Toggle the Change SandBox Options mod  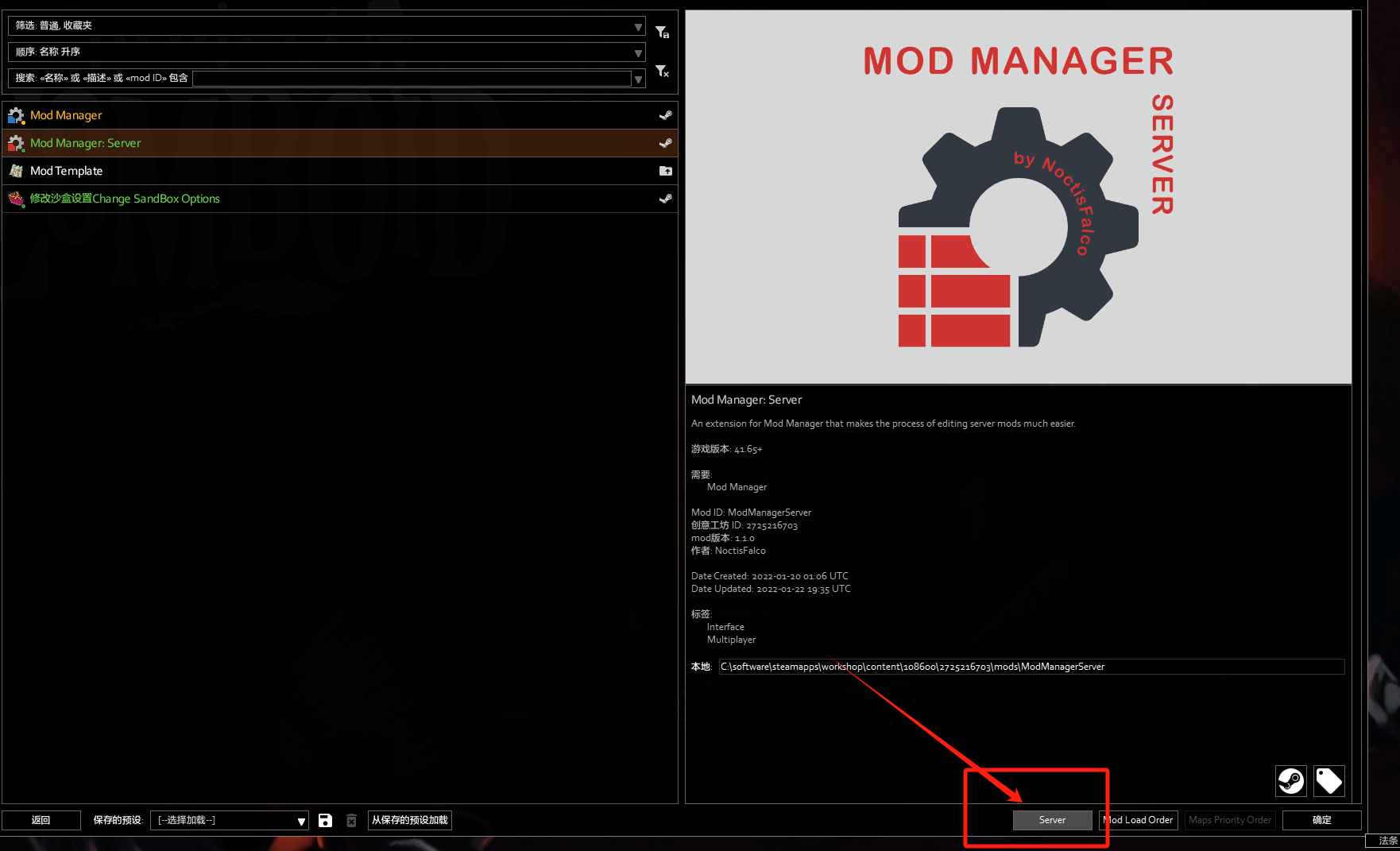339,199
